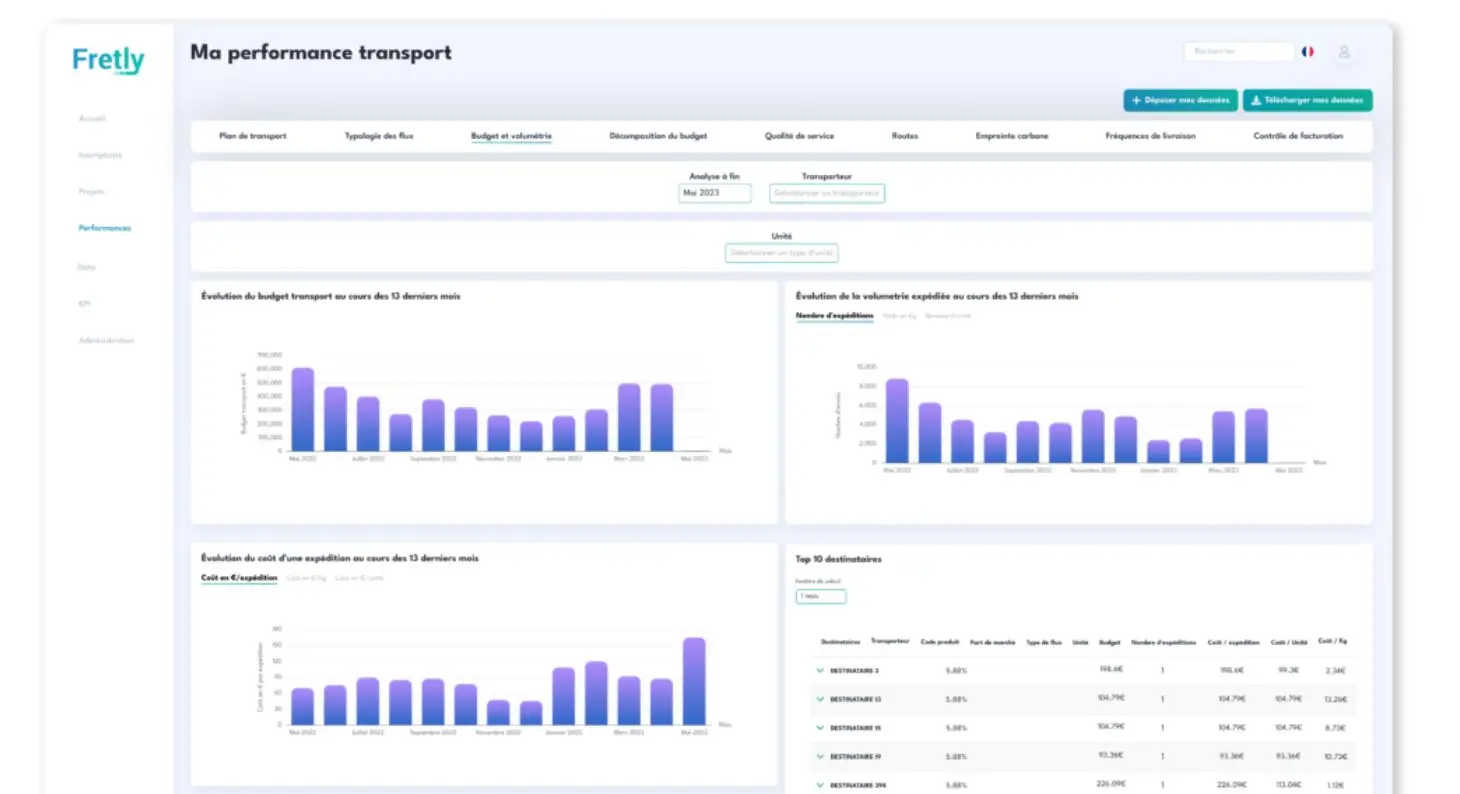Expand the DESTINATAIRE 3 row chevron
Image resolution: width=1460 pixels, height=794 pixels.
[x=820, y=671]
